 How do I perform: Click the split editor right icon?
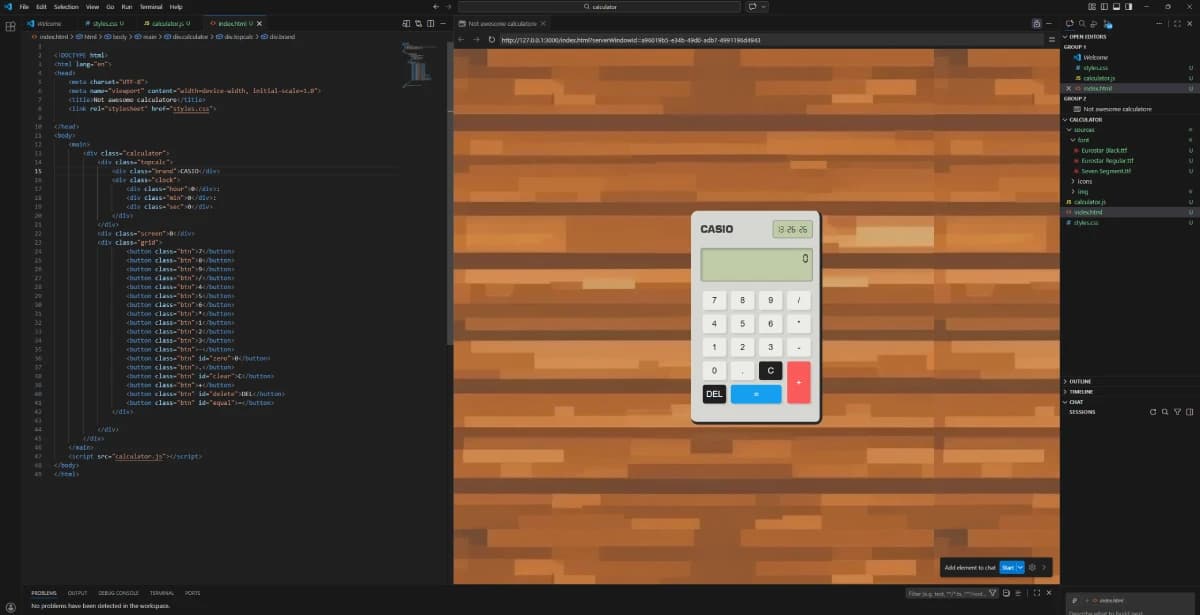pyautogui.click(x=431, y=23)
